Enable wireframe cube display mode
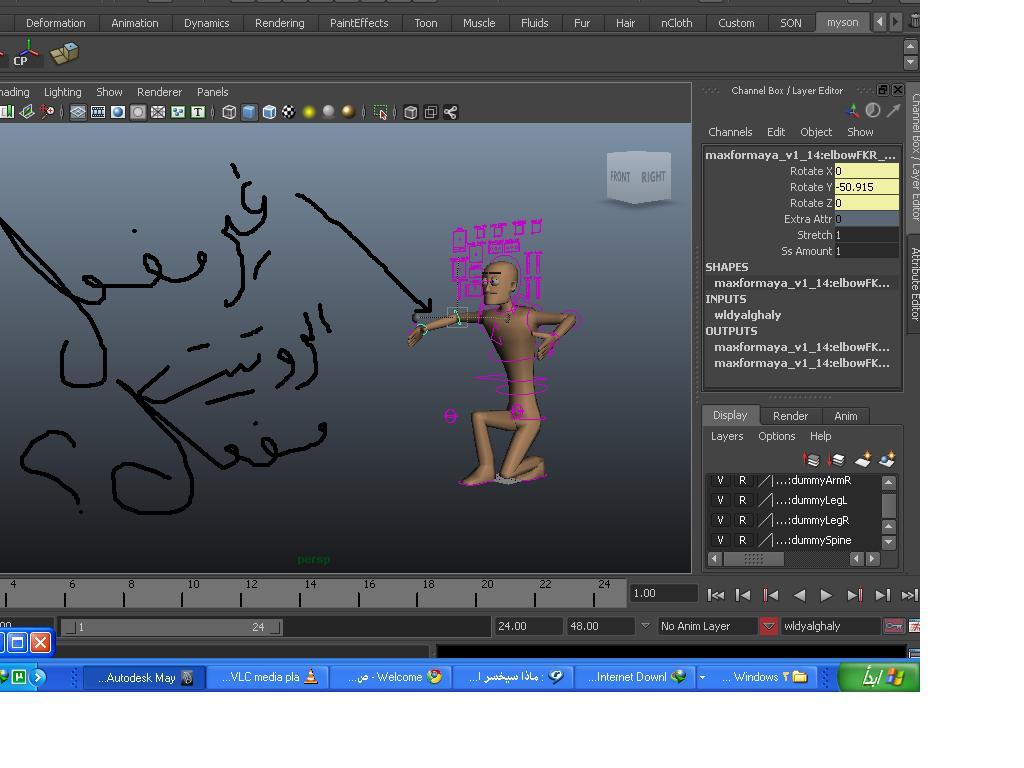The image size is (1024, 768). 229,112
